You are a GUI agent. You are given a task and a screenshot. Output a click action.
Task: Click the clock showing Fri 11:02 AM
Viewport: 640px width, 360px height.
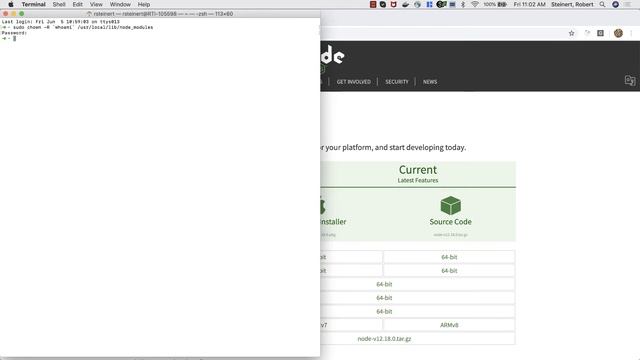[529, 4]
